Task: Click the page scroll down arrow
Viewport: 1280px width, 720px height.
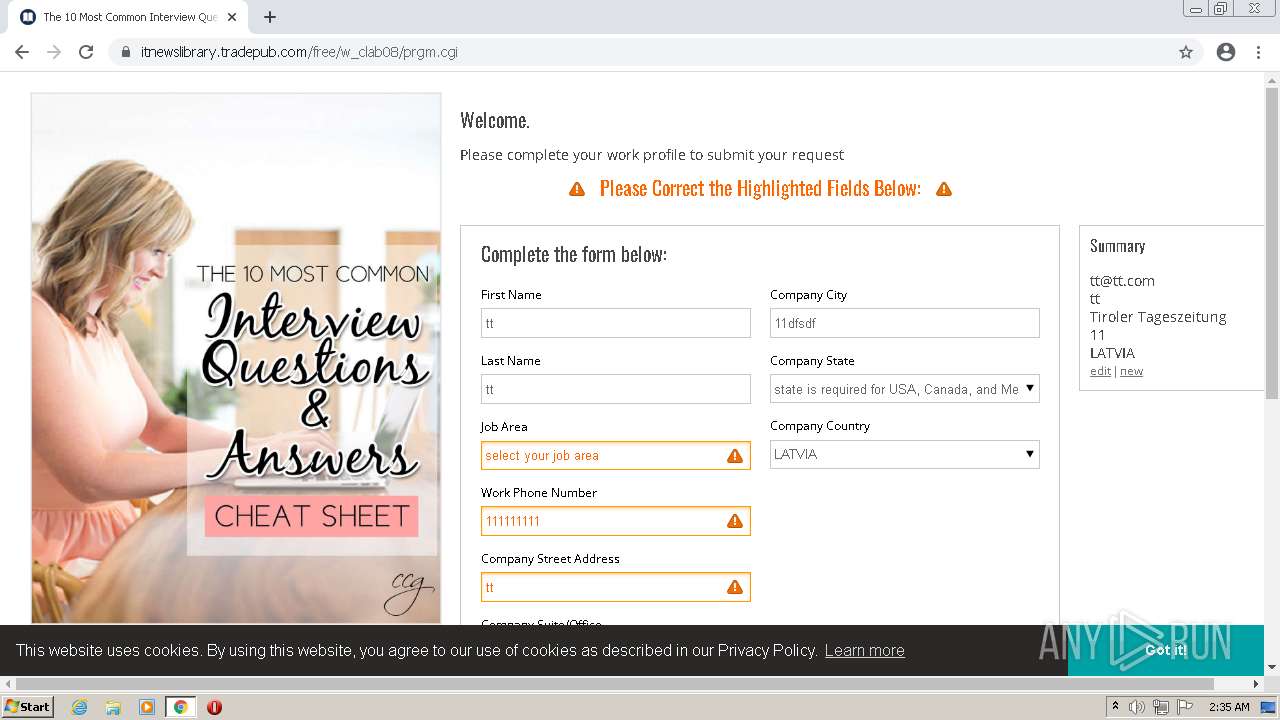Action: click(1271, 668)
